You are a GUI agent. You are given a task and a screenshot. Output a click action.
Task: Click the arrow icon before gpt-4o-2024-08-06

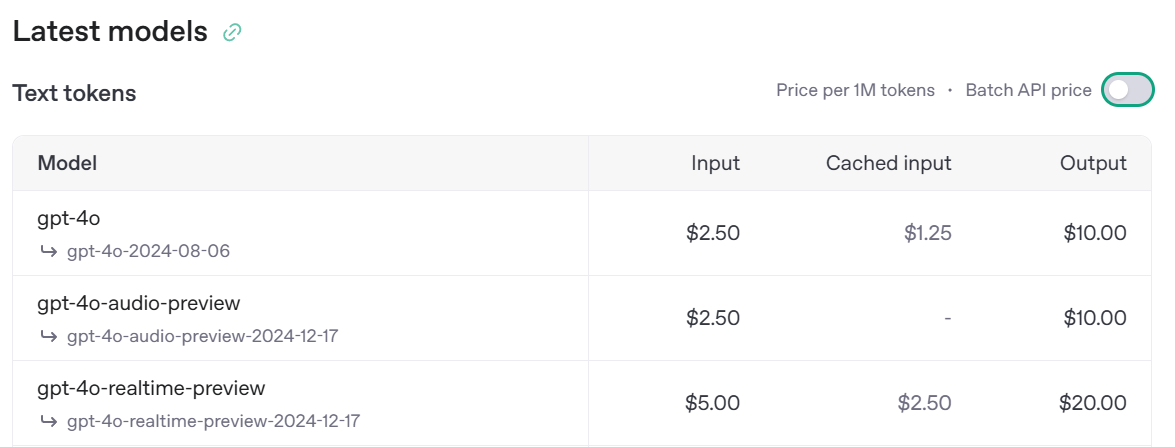49,251
